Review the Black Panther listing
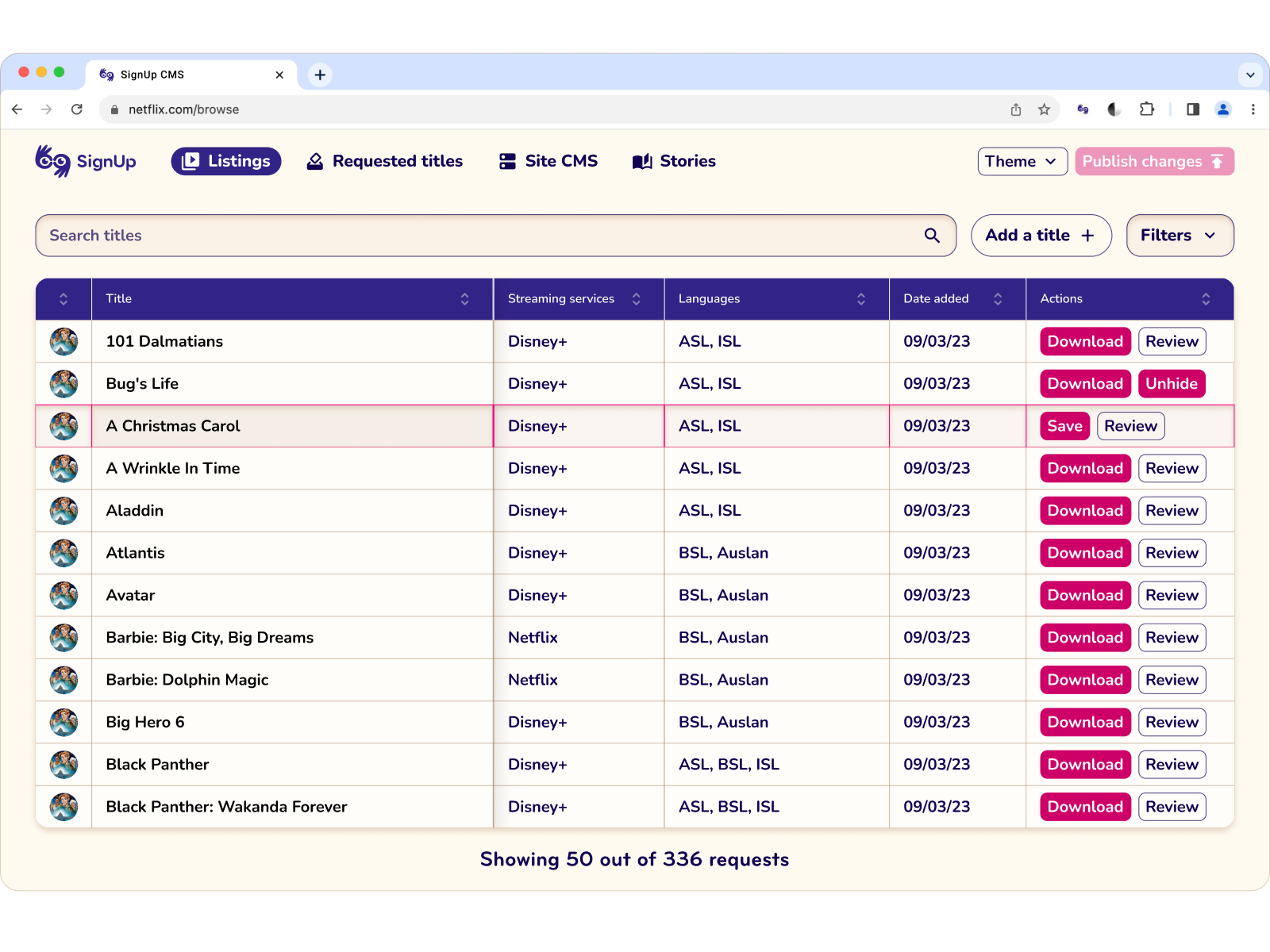The height and width of the screenshot is (952, 1270). coord(1172,765)
